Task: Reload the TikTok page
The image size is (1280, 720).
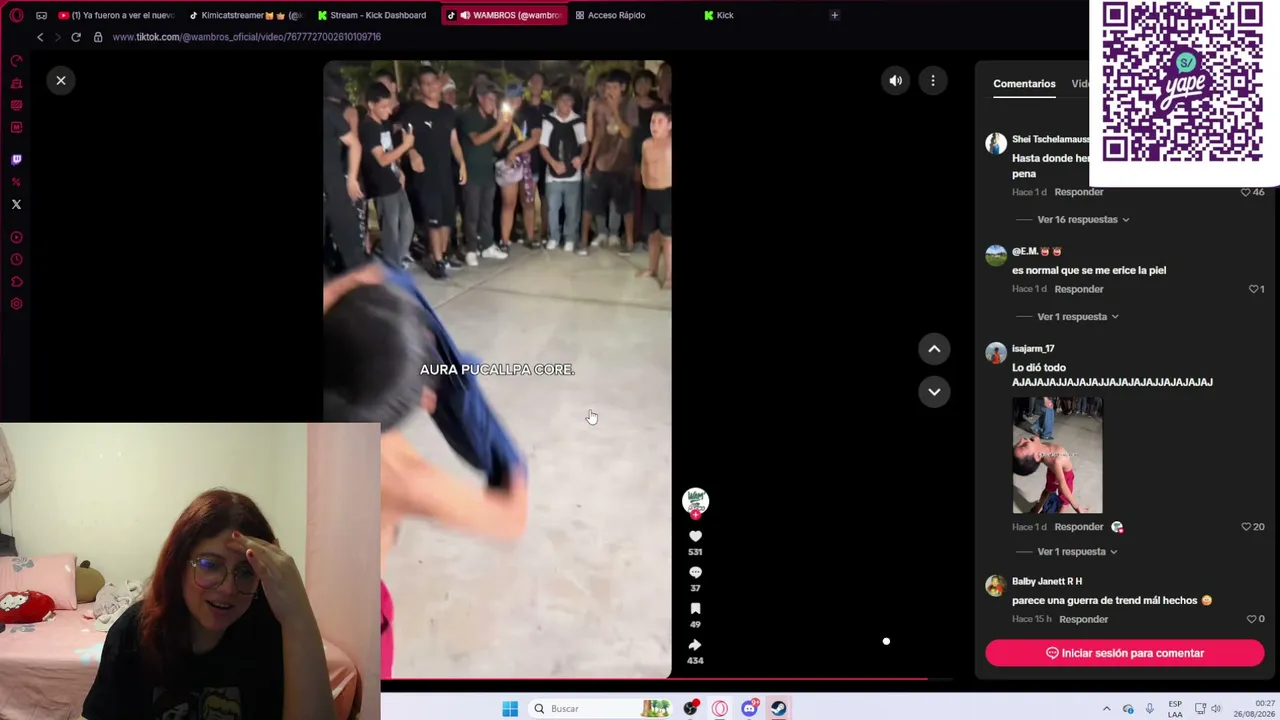Action: (76, 37)
